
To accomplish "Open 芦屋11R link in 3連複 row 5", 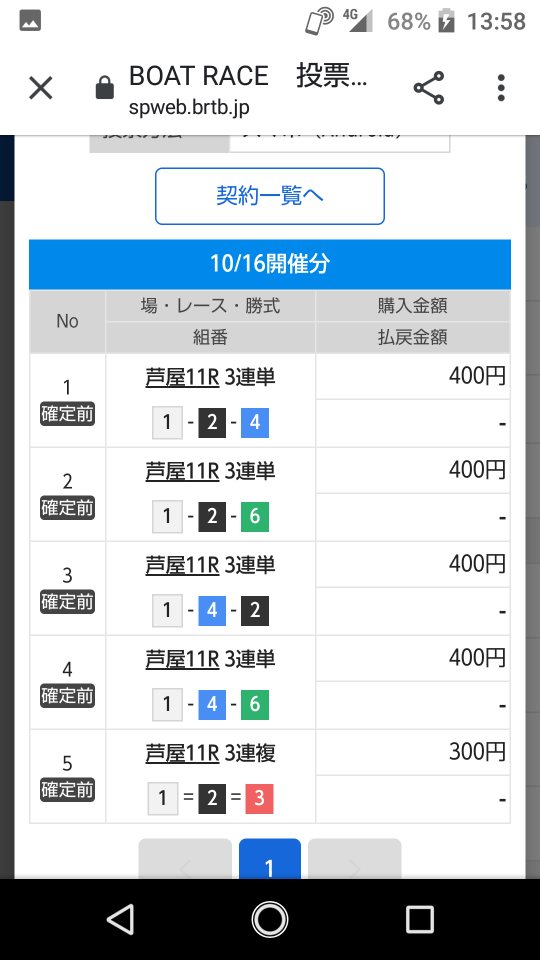I will coord(182,753).
